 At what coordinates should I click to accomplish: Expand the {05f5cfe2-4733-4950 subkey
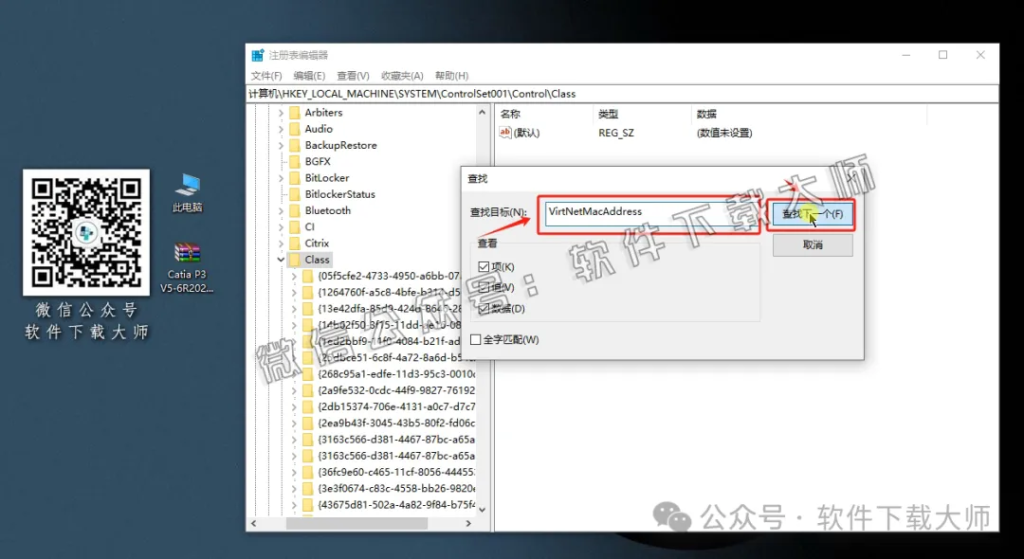coord(294,276)
